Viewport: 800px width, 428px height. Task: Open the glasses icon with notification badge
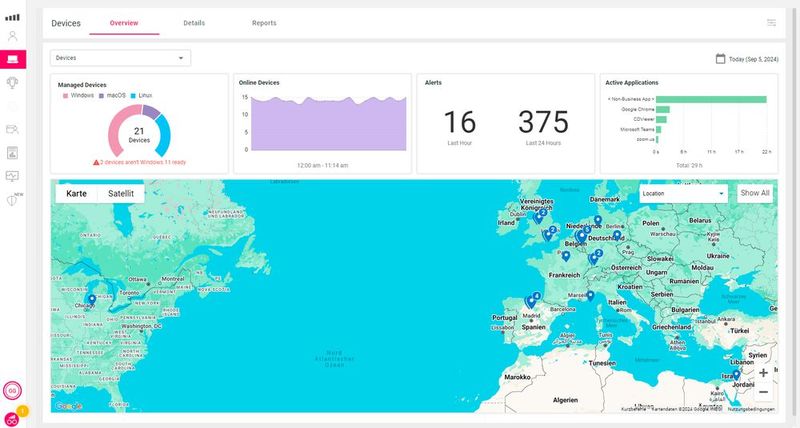[x=12, y=419]
